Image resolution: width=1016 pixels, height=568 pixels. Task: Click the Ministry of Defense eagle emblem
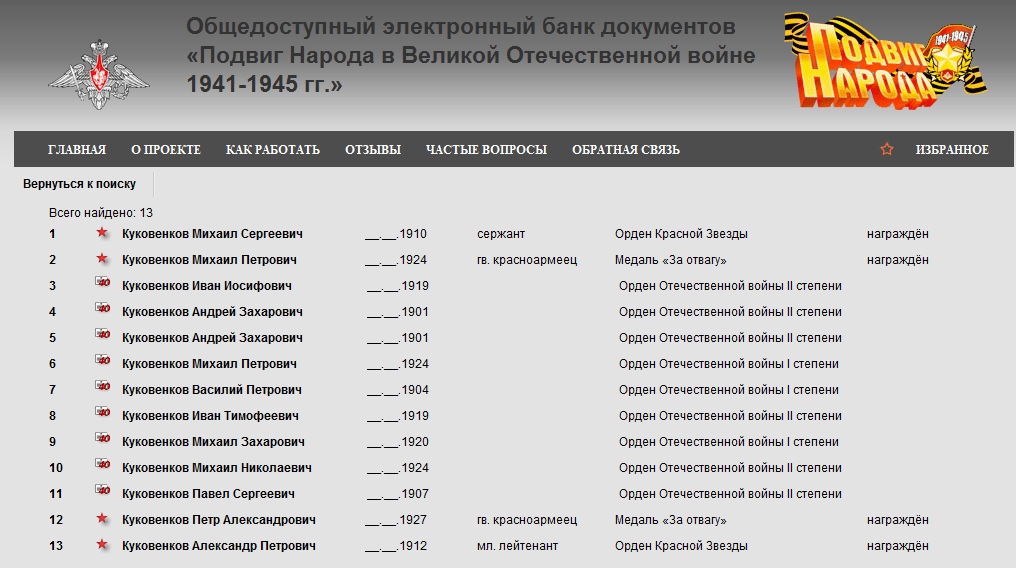(x=98, y=75)
